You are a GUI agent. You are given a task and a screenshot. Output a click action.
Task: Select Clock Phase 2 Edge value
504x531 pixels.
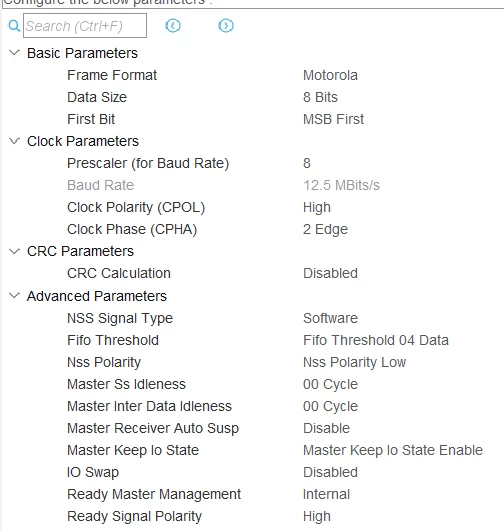pos(325,229)
